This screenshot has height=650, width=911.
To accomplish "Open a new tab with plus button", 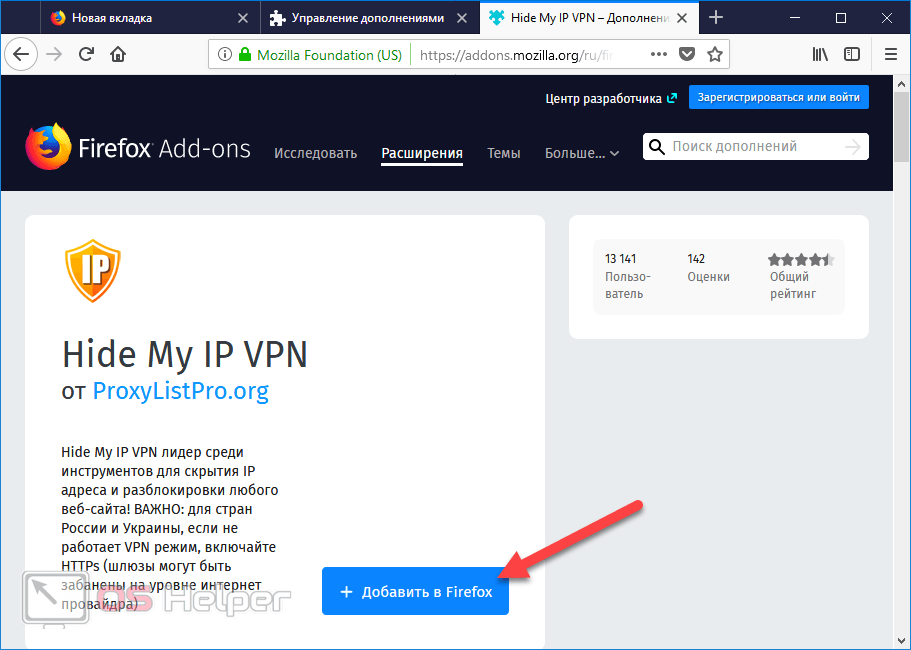I will pos(716,18).
